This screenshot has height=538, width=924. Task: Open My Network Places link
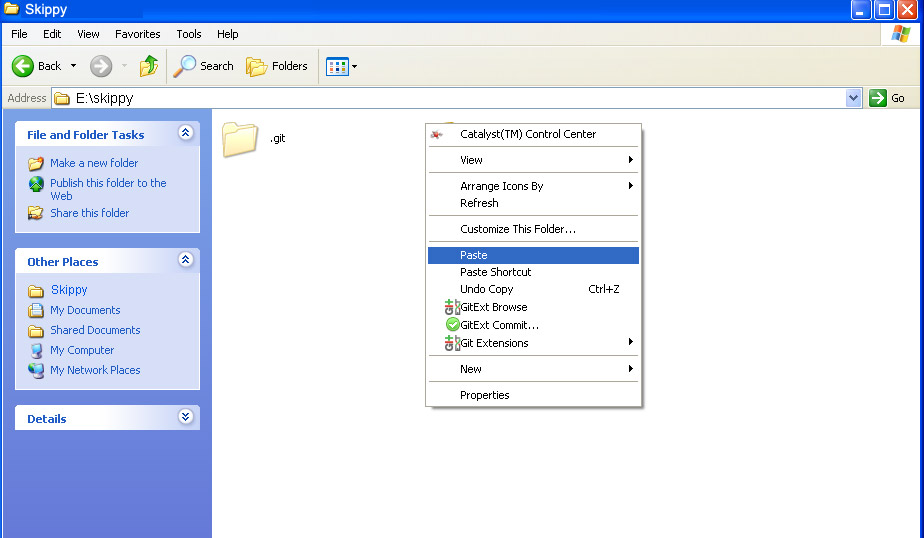[x=95, y=370]
